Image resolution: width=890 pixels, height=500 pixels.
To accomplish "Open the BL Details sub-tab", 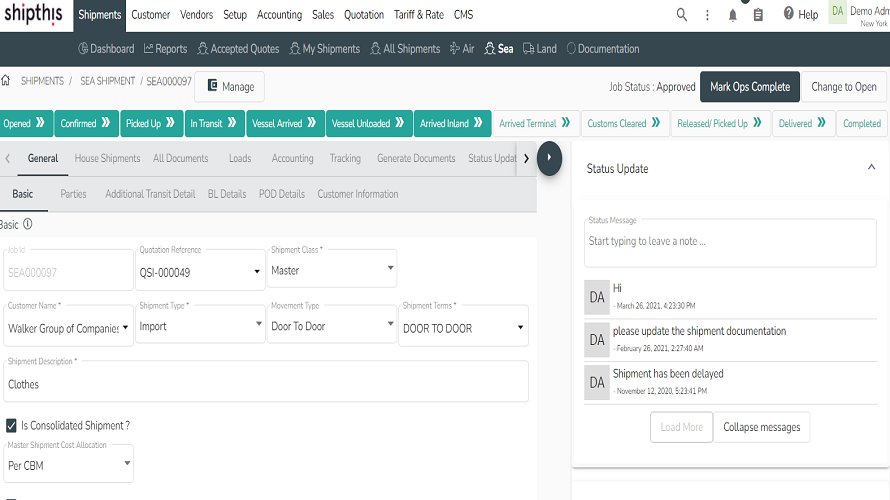I will pyautogui.click(x=227, y=194).
